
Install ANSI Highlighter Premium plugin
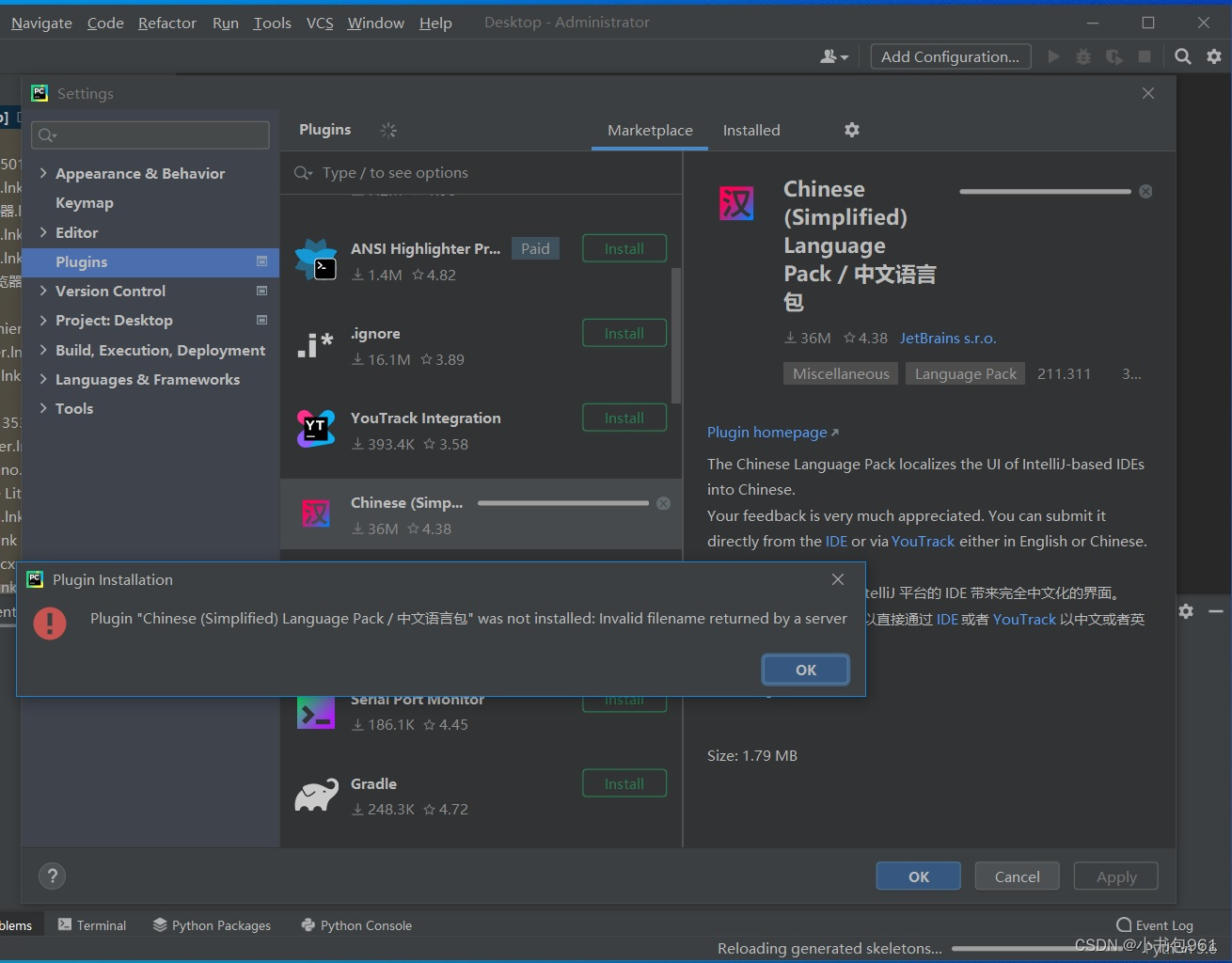[x=624, y=248]
